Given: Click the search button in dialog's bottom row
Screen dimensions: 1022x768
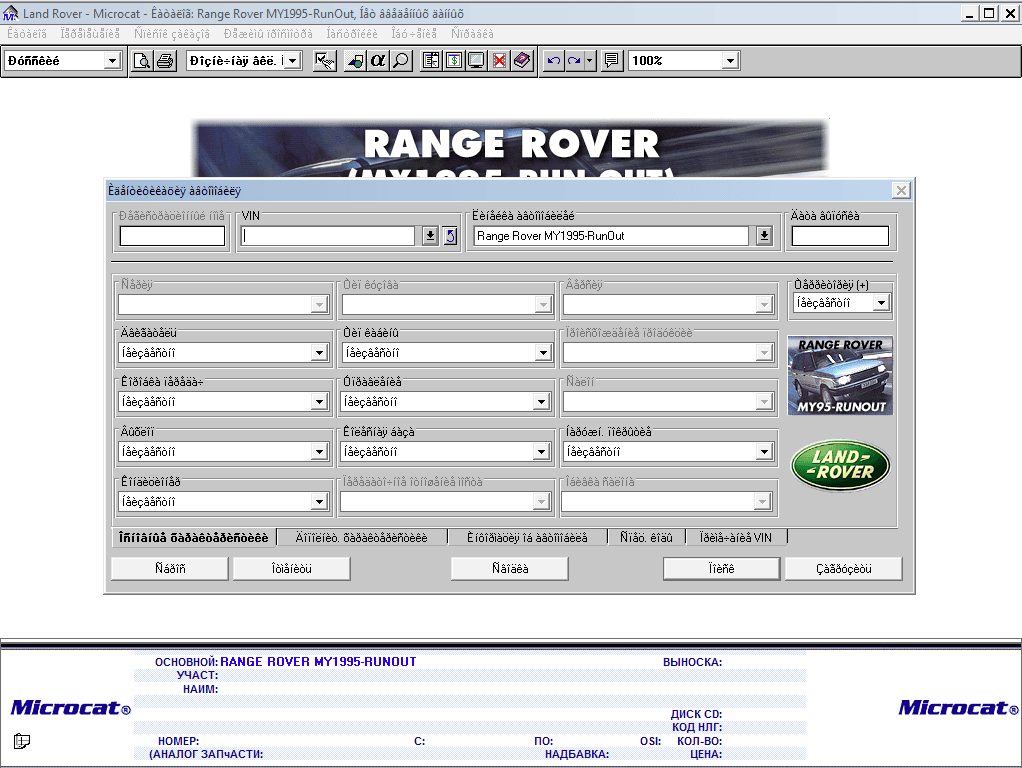Looking at the screenshot, I should tap(722, 569).
